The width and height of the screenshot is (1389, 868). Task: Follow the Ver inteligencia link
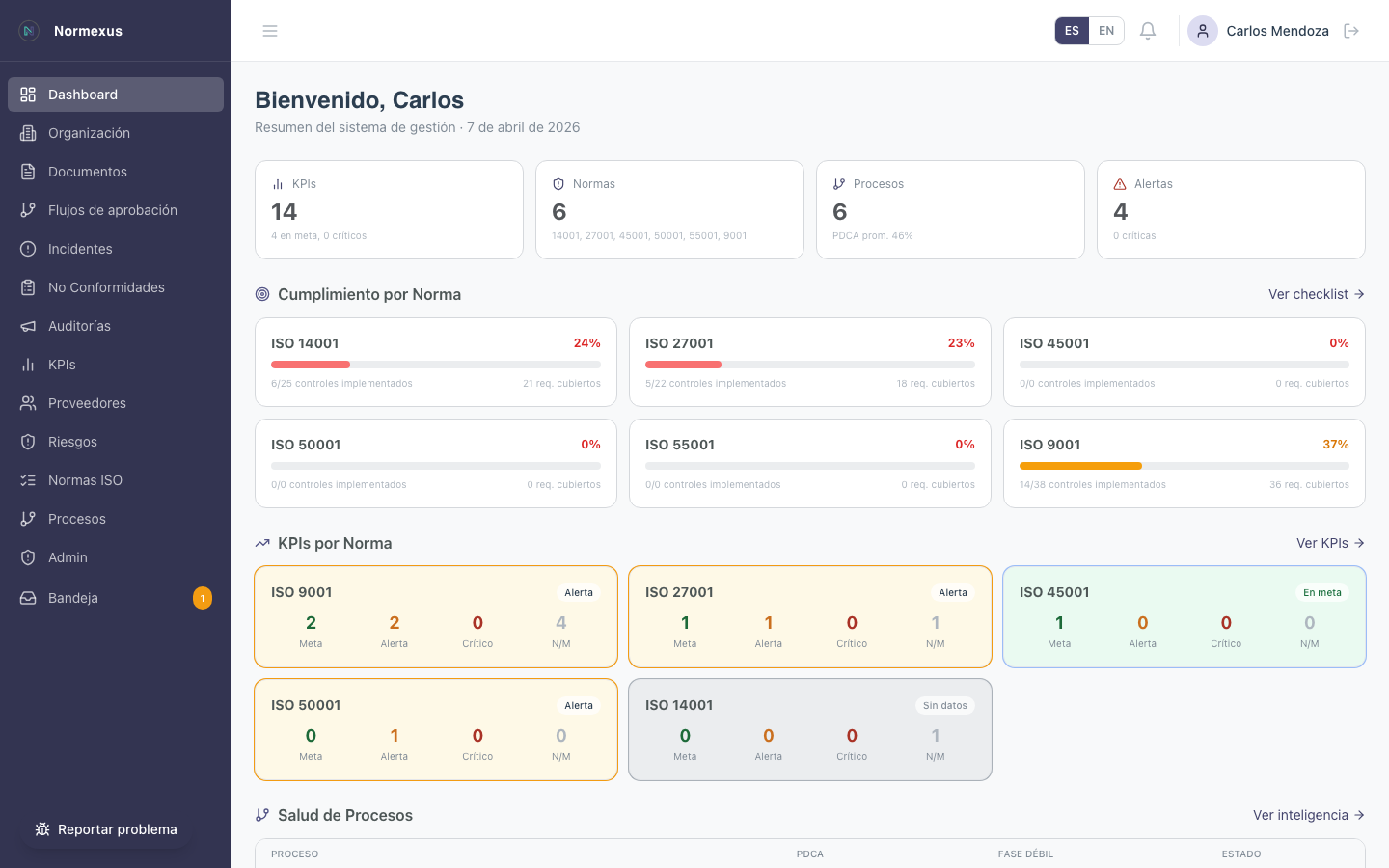pyautogui.click(x=1308, y=815)
